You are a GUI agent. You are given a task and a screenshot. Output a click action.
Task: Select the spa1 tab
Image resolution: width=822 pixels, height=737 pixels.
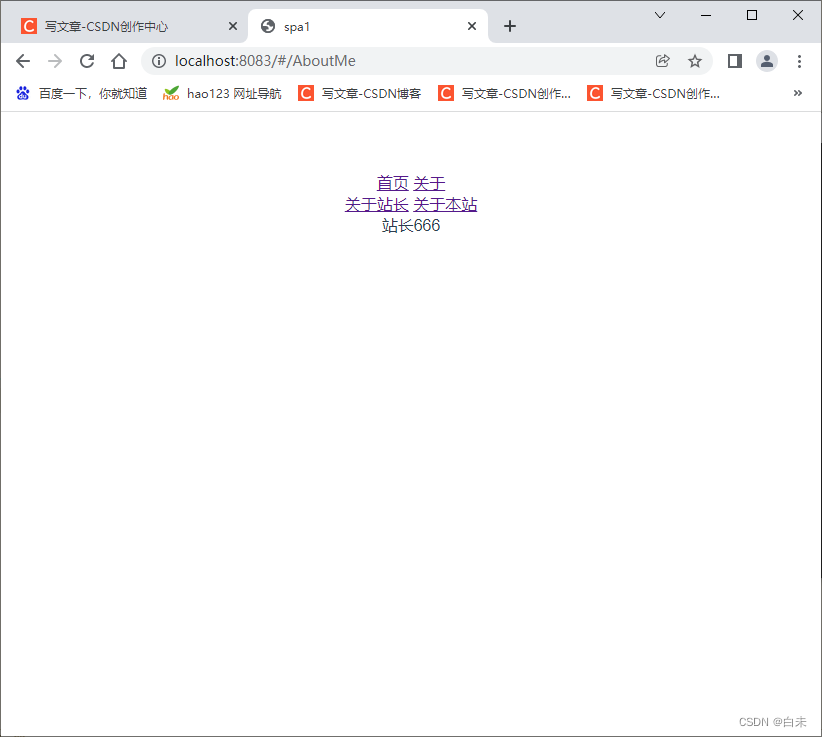click(x=367, y=26)
